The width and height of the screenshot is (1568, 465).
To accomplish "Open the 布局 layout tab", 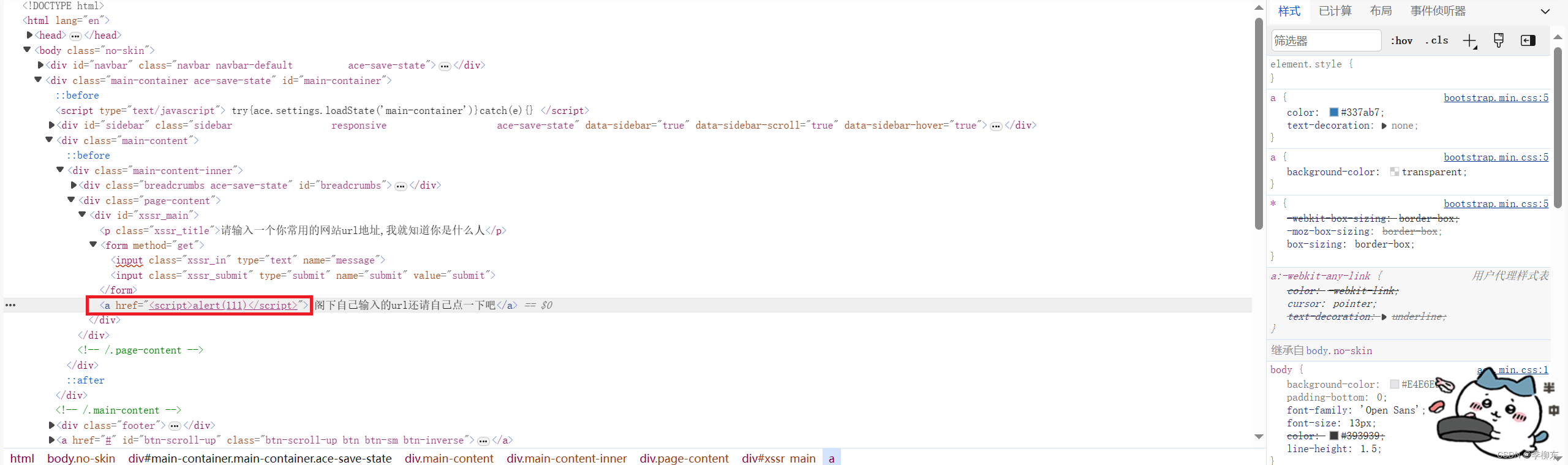I will click(1381, 11).
